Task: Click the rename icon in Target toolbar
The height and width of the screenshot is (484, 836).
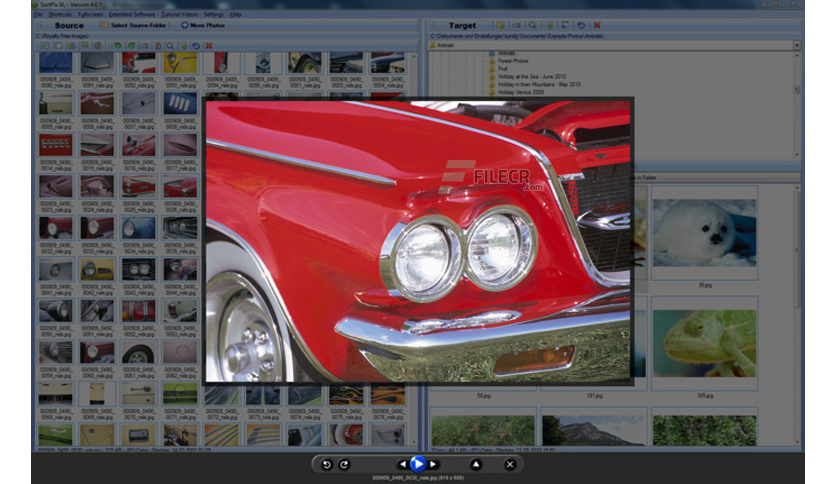Action: pos(516,25)
